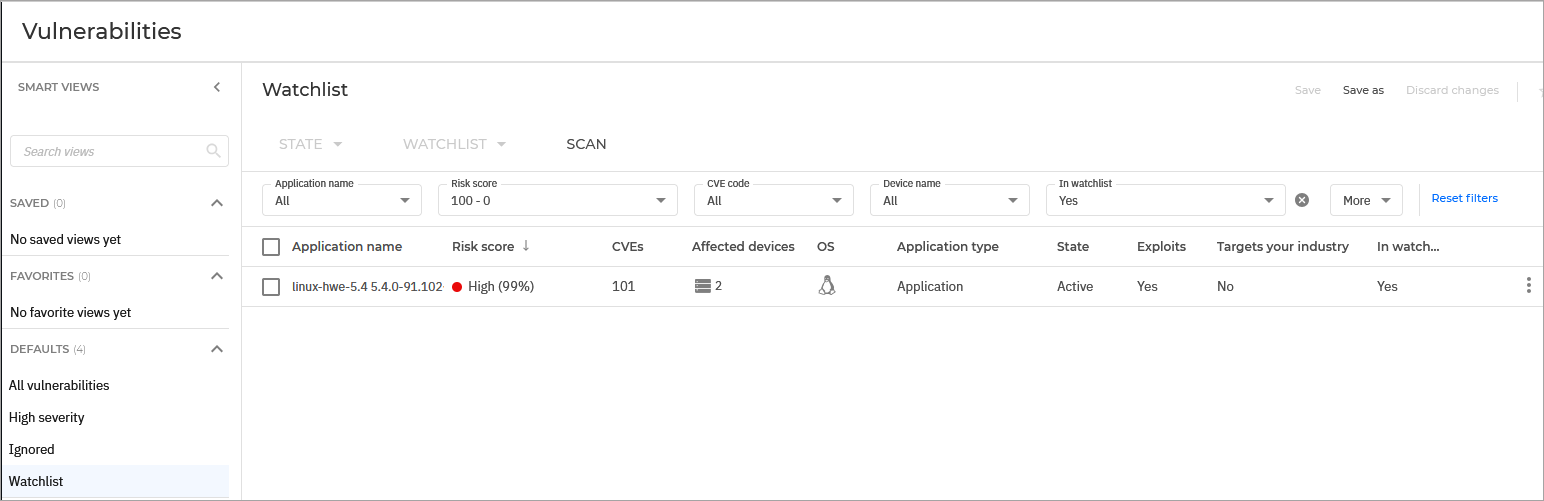The width and height of the screenshot is (1544, 501).
Task: Open All vulnerabilities view
Action: pos(59,385)
